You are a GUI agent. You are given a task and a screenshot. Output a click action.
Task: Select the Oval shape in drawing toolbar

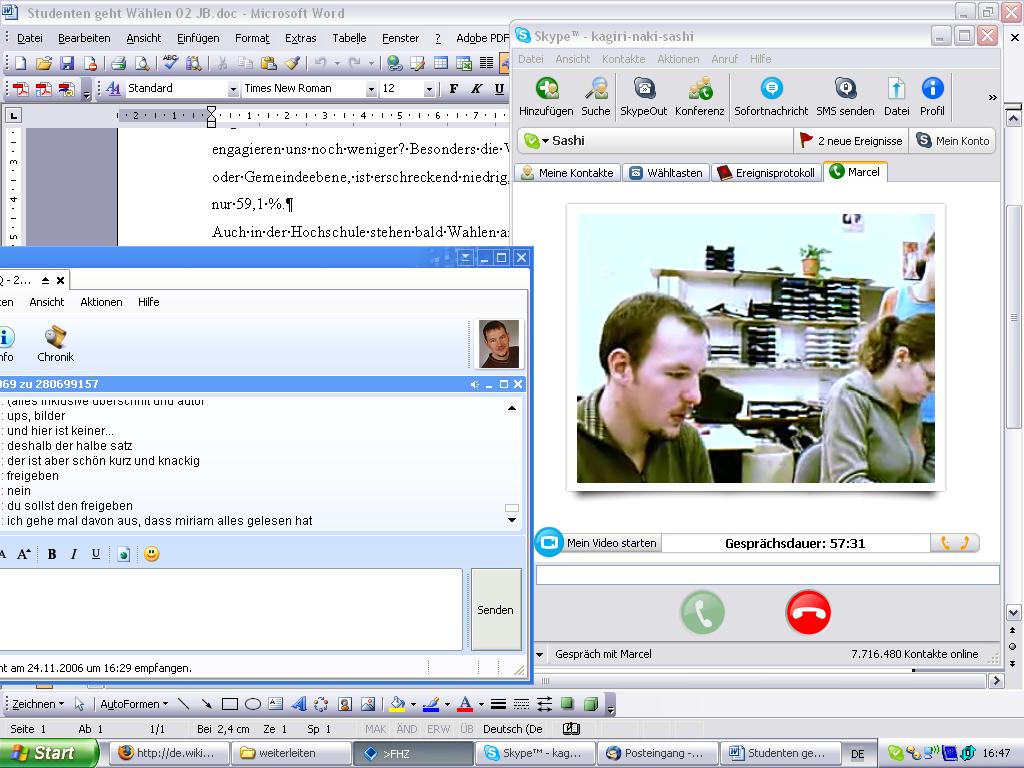click(253, 704)
